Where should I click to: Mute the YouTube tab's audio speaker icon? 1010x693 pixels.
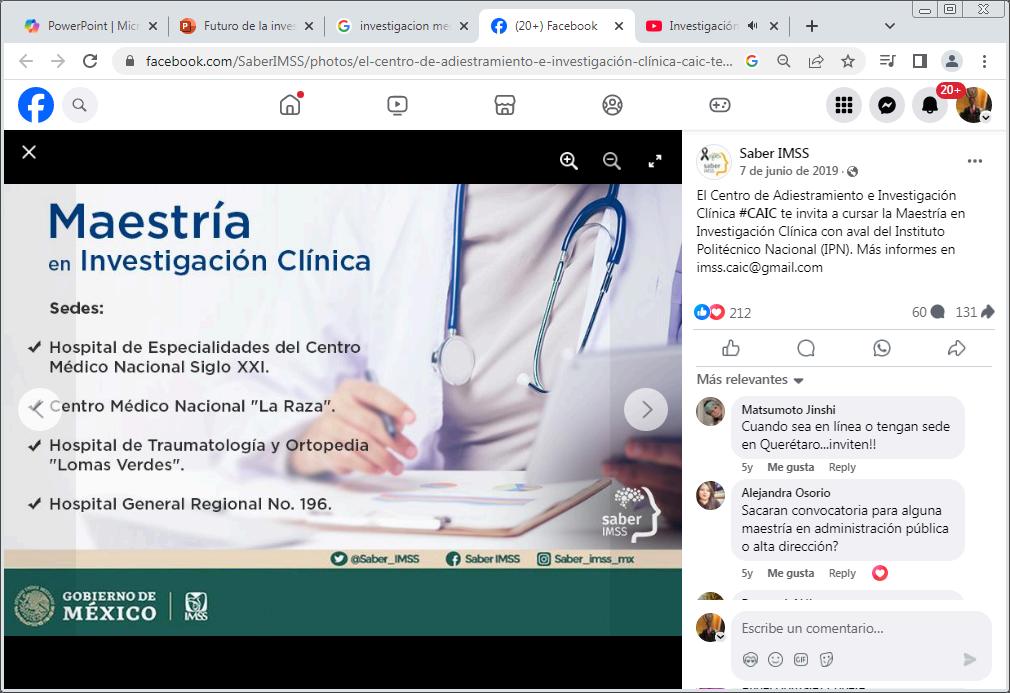pyautogui.click(x=752, y=26)
